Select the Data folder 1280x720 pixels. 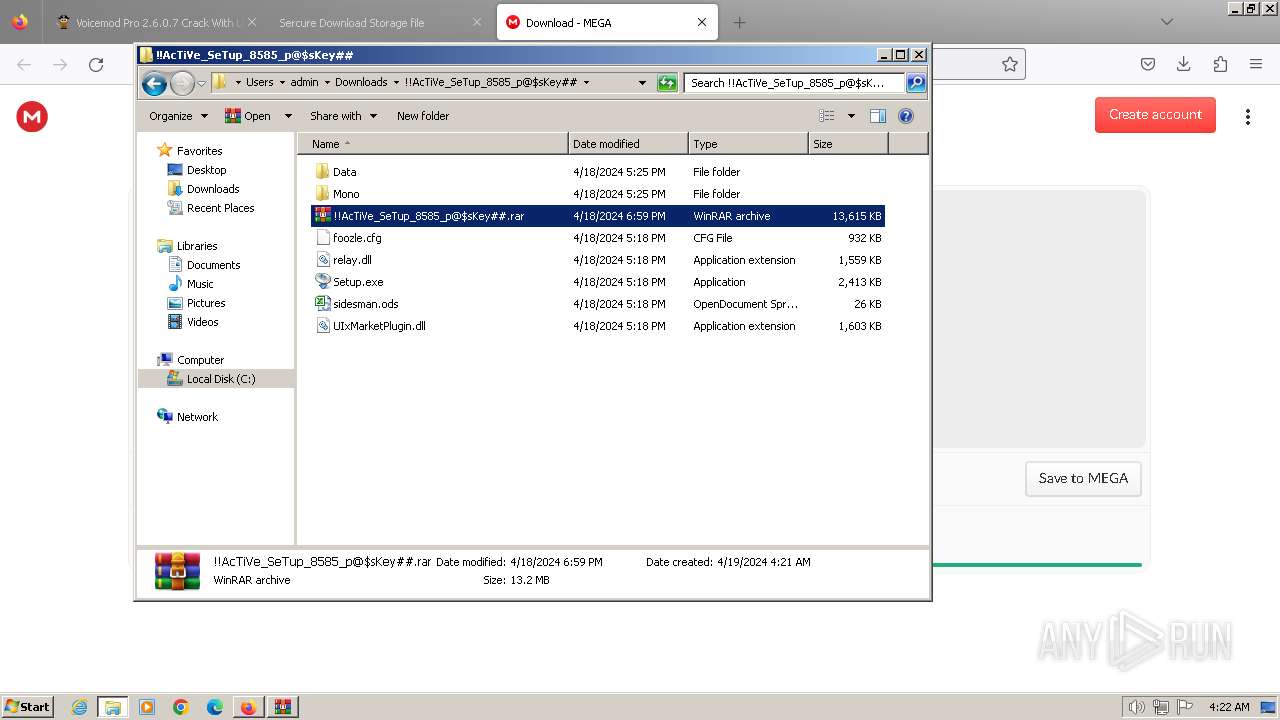pos(598,172)
